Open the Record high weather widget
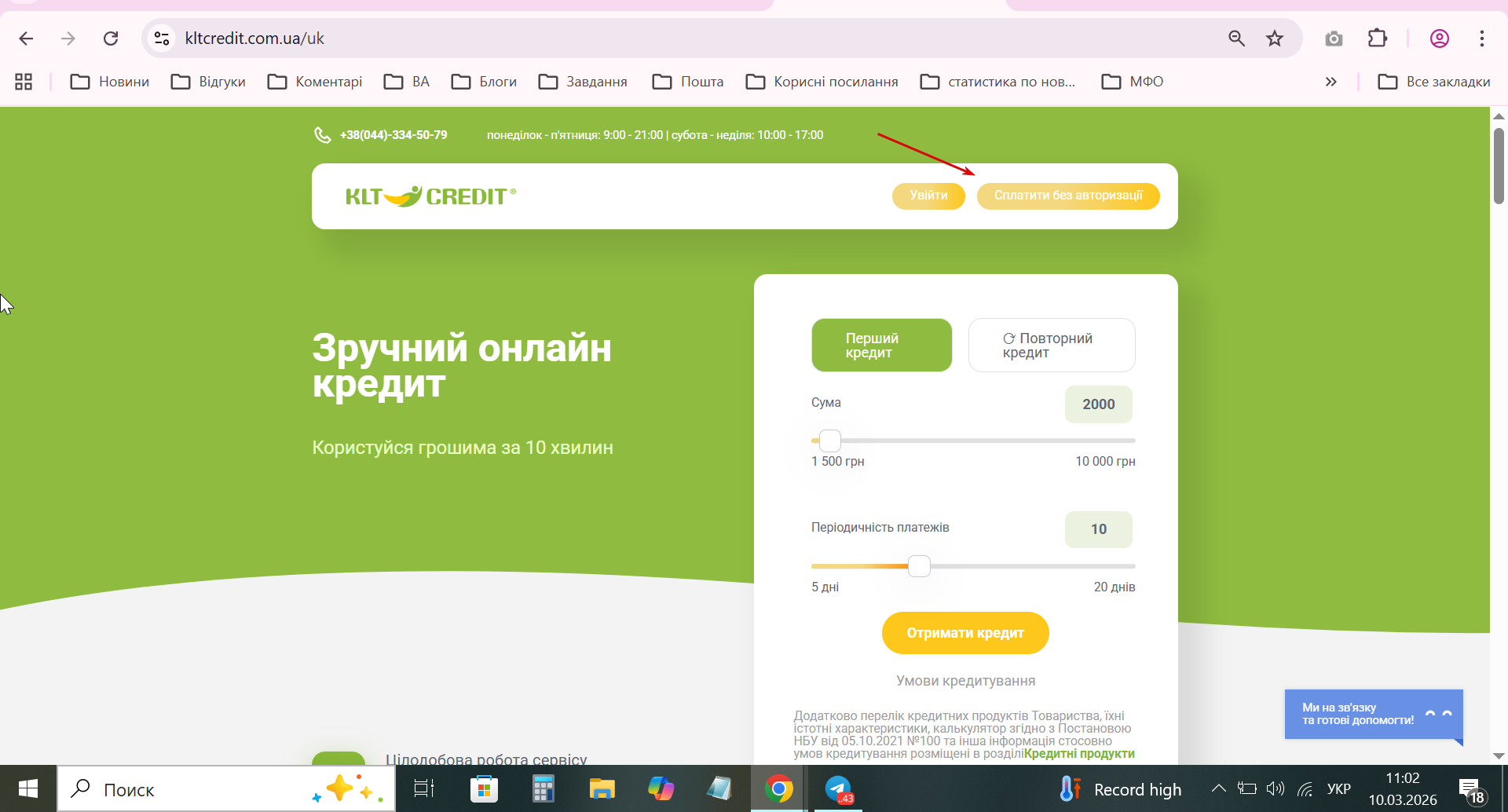1508x812 pixels. click(x=1120, y=788)
